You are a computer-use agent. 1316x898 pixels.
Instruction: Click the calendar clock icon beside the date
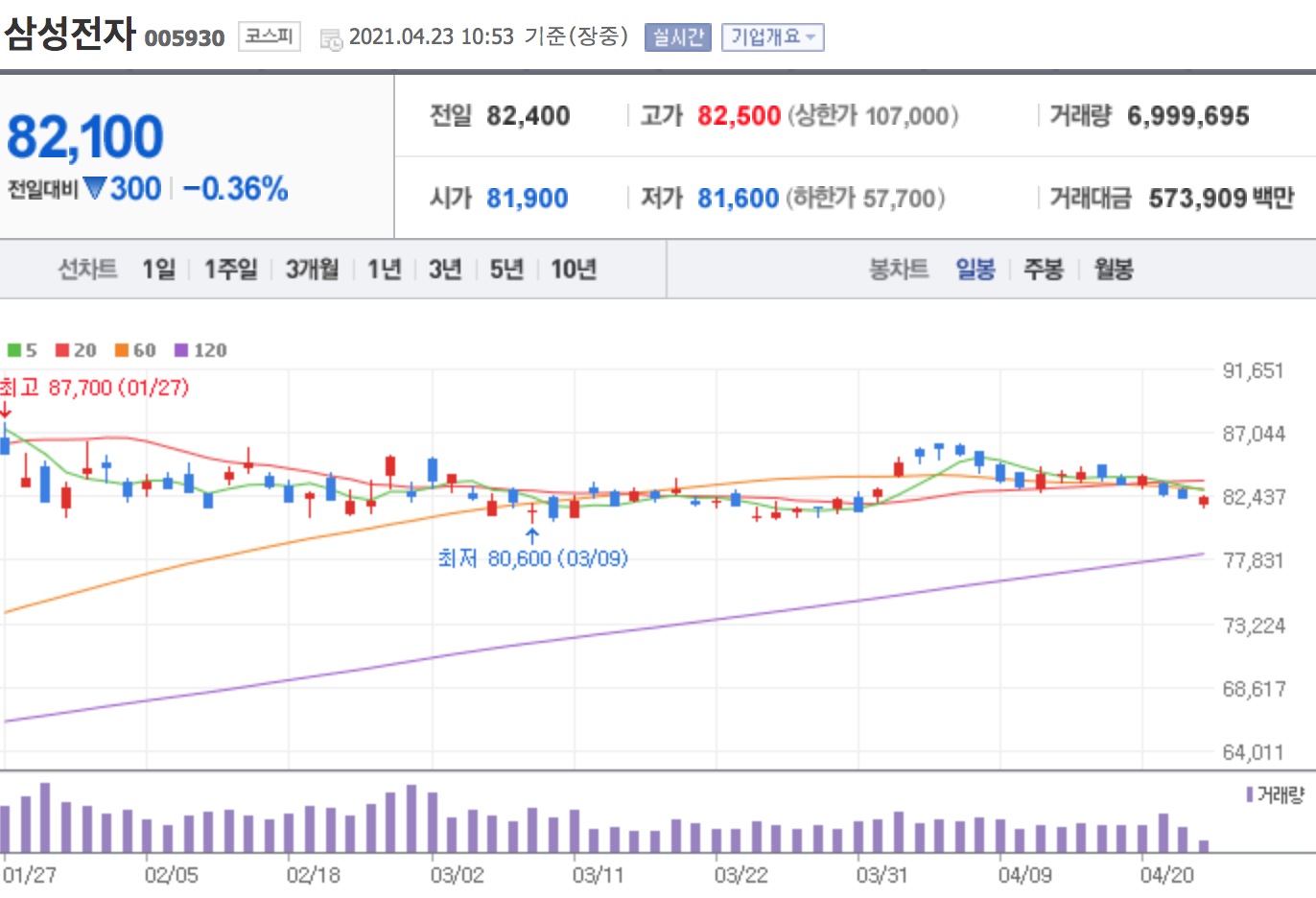click(x=331, y=39)
